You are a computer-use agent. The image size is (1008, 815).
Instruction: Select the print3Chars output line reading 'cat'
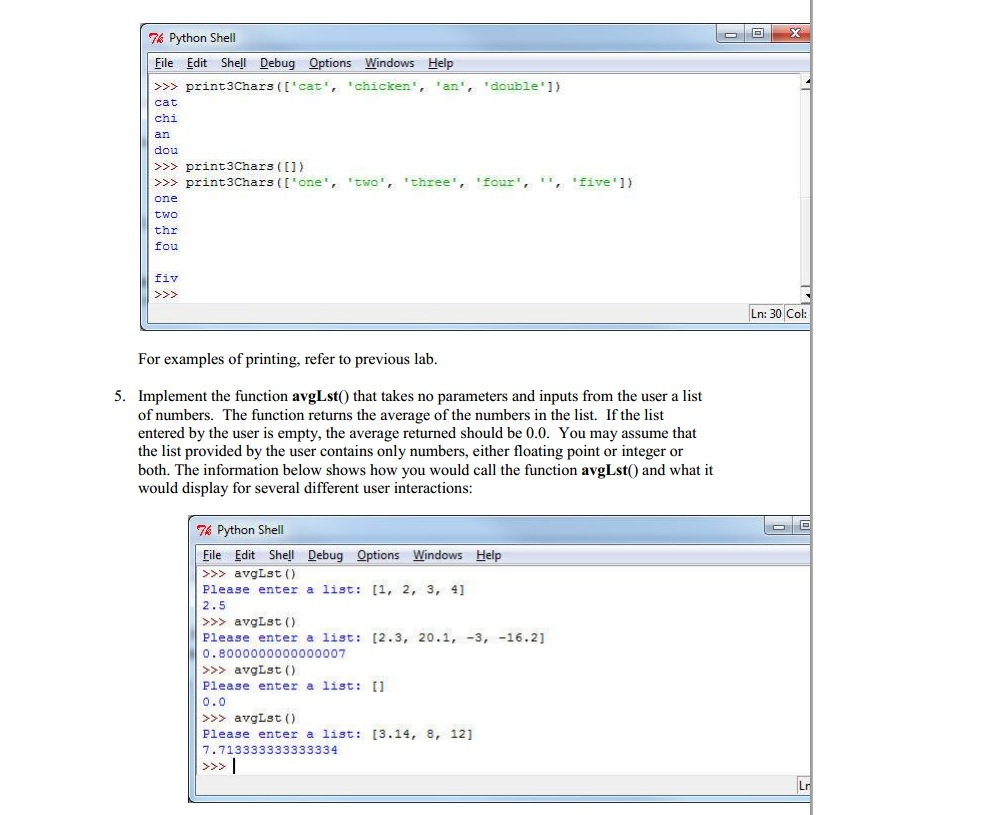click(x=166, y=102)
